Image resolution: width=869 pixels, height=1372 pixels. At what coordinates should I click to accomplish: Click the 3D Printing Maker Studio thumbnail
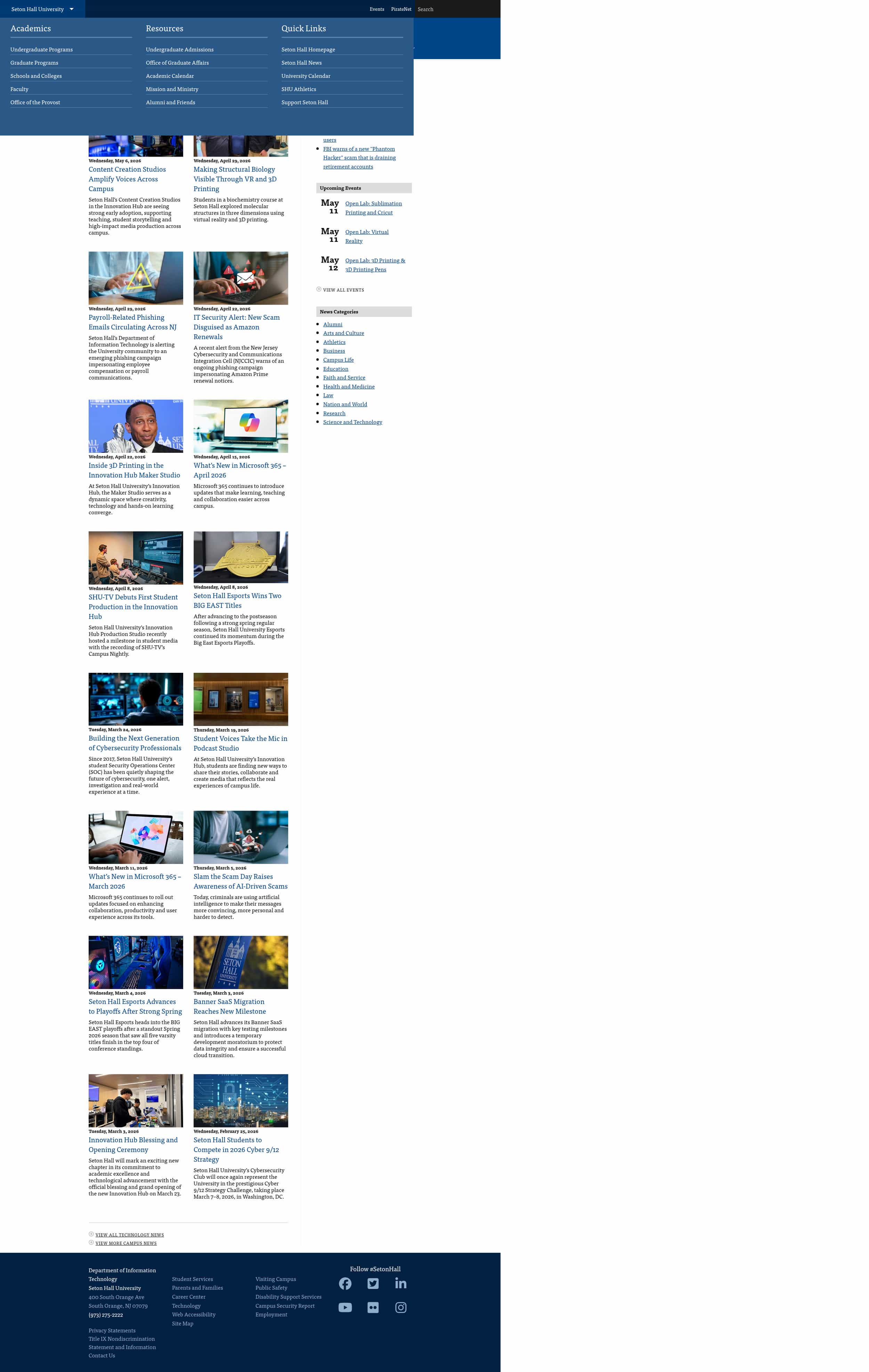(x=136, y=426)
